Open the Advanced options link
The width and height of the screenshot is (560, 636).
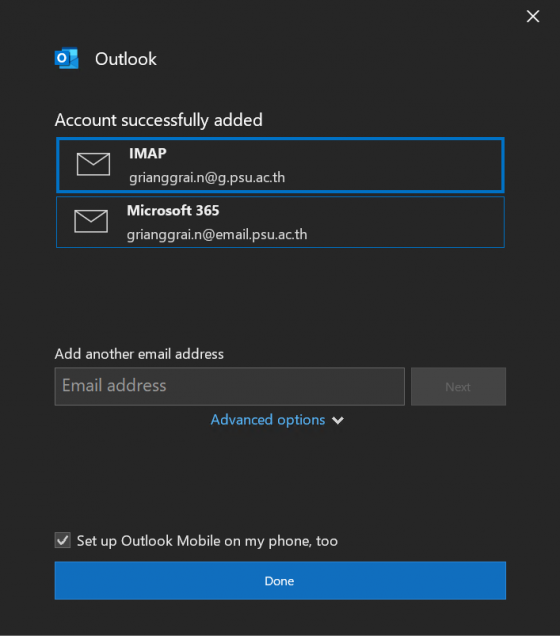pyautogui.click(x=268, y=420)
